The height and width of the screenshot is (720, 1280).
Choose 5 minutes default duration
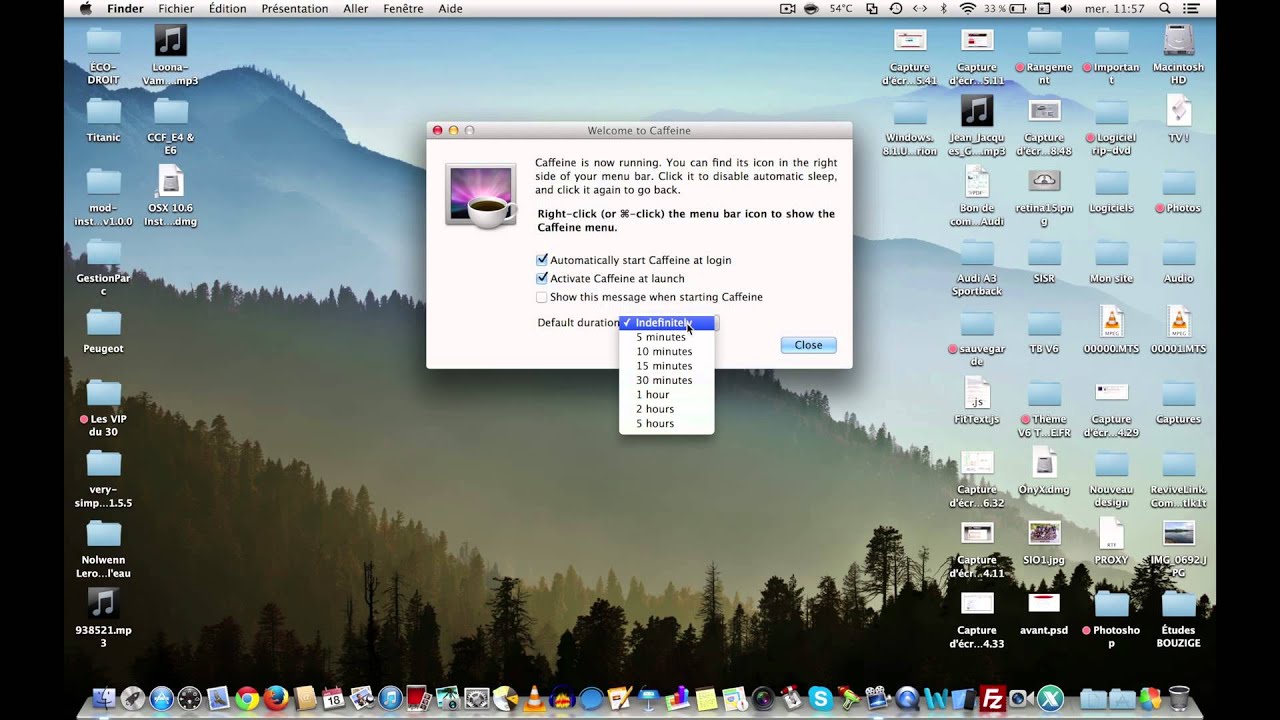tap(666, 337)
